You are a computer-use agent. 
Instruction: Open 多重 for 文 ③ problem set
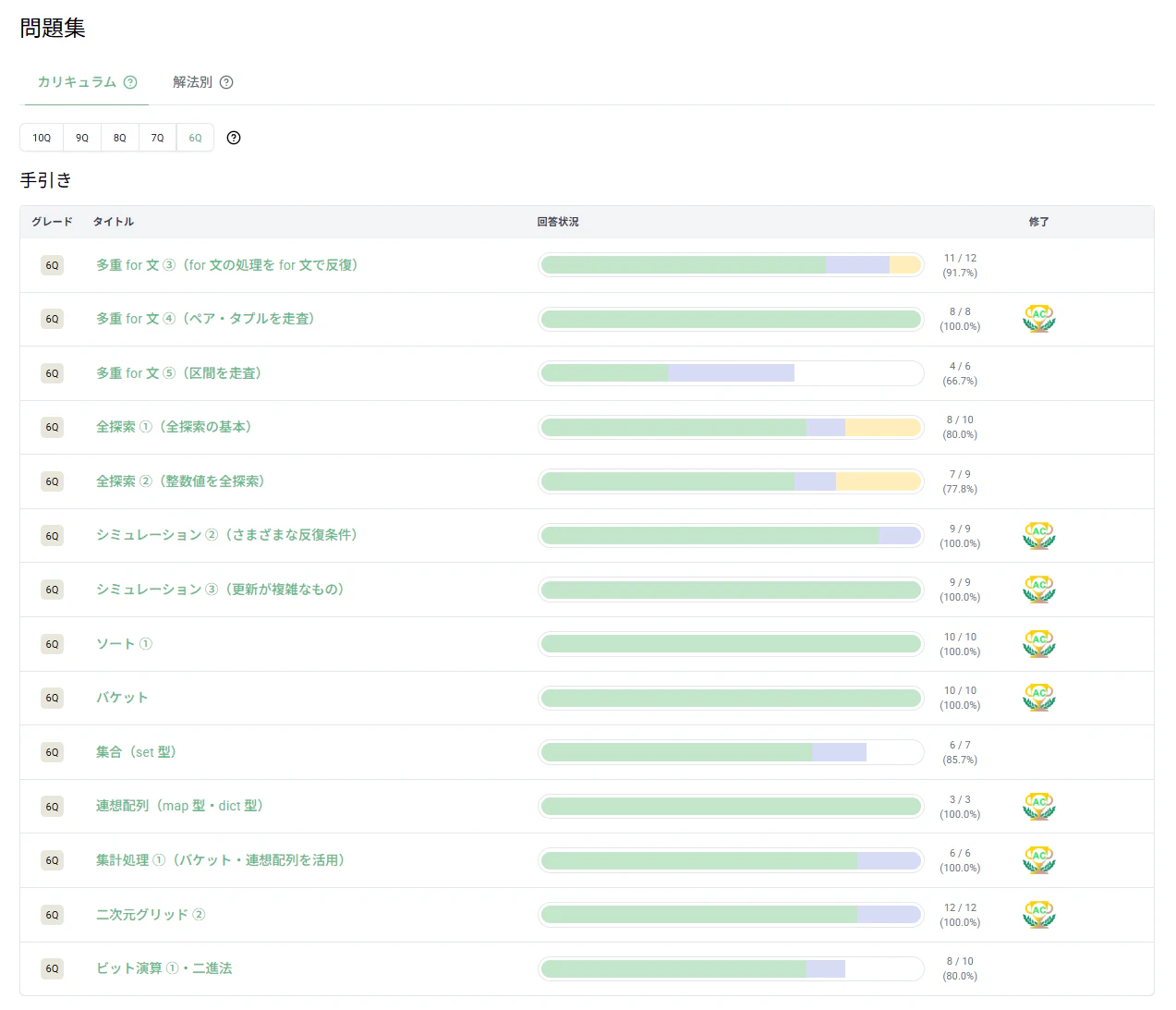[x=227, y=265]
